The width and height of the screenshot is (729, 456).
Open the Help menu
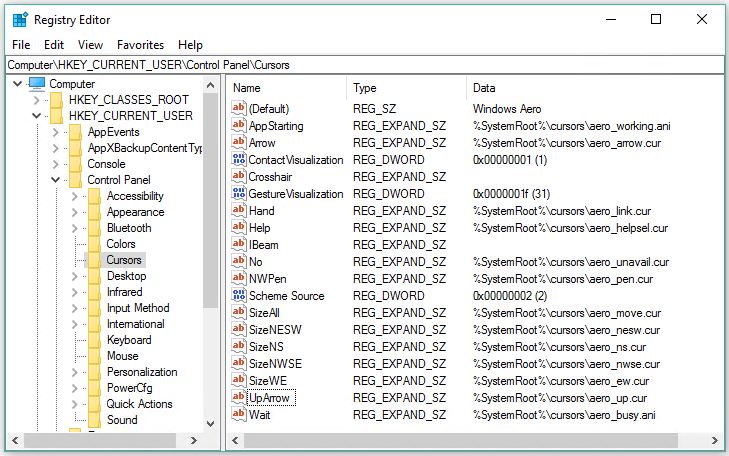(x=191, y=45)
